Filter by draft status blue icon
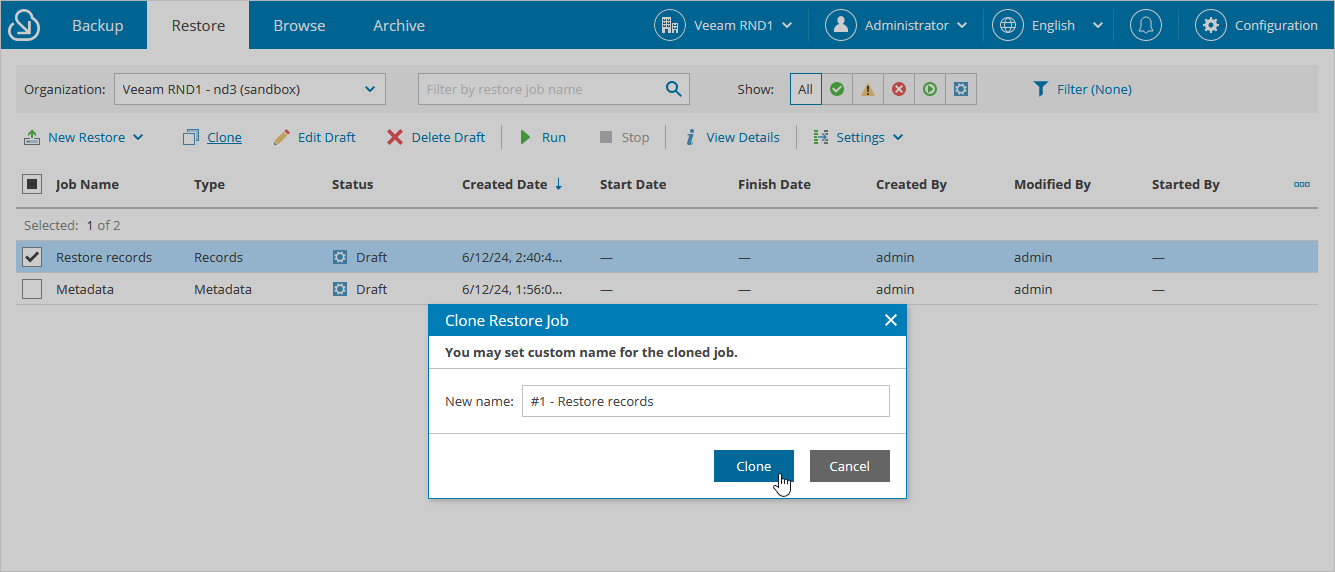The height and width of the screenshot is (572, 1335). tap(961, 89)
